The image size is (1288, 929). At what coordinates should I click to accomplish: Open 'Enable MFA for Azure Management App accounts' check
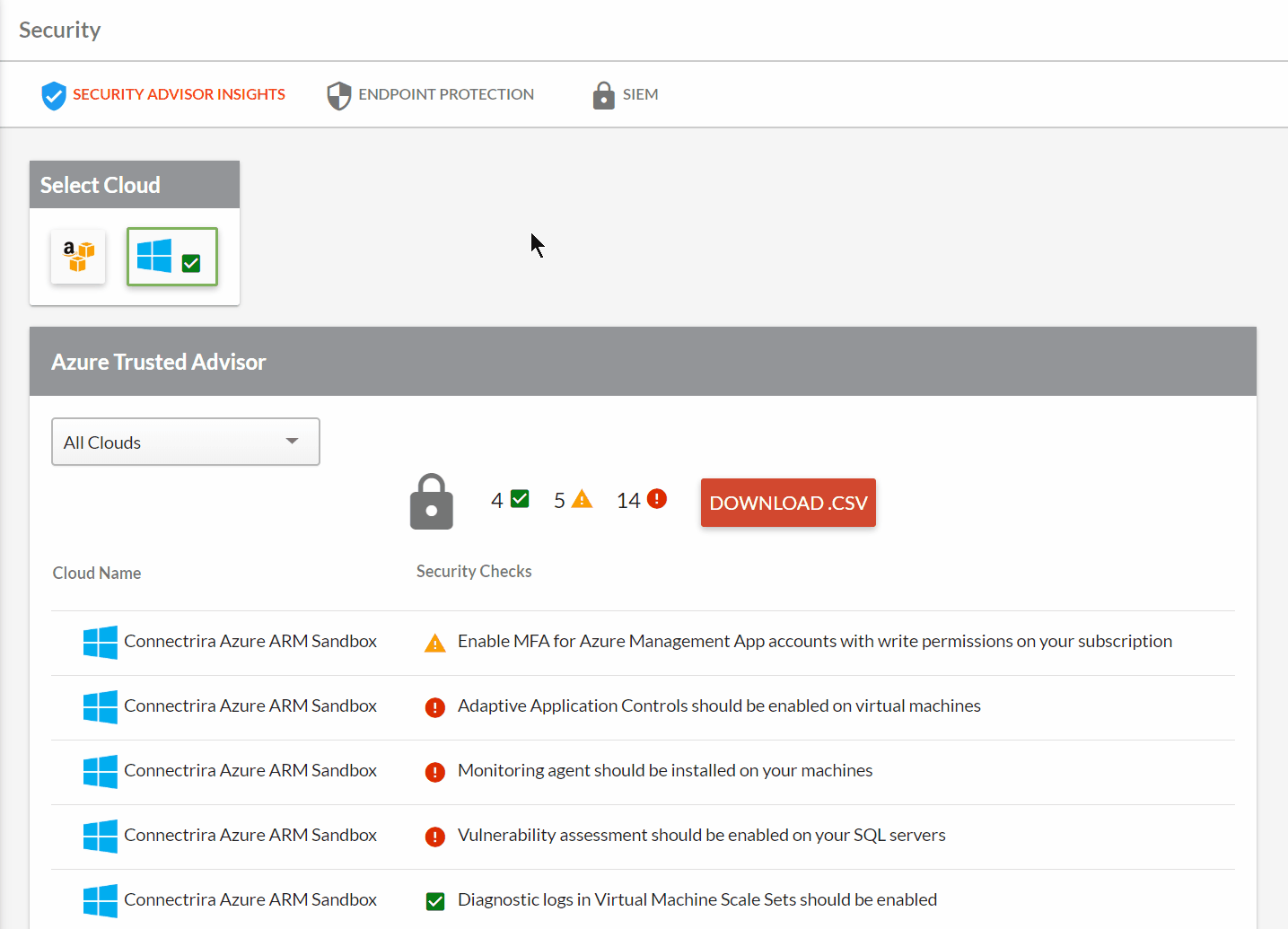point(815,641)
